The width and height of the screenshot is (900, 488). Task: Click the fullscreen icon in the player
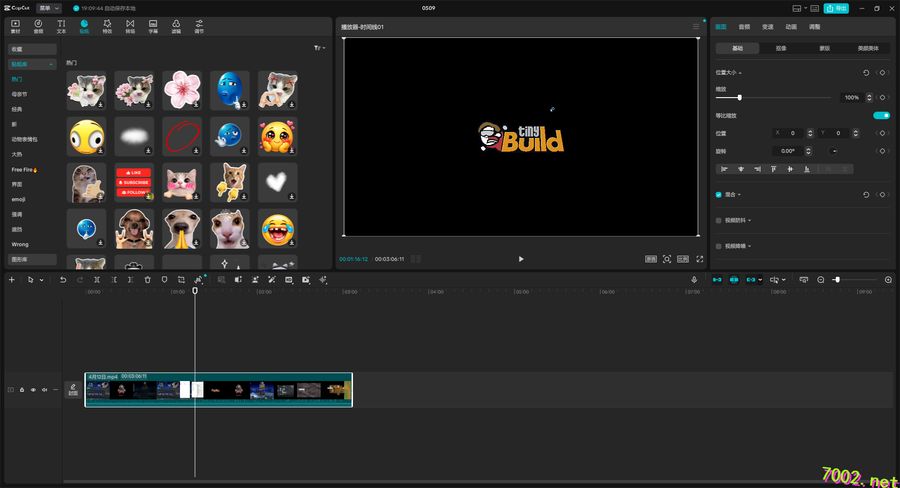(700, 259)
